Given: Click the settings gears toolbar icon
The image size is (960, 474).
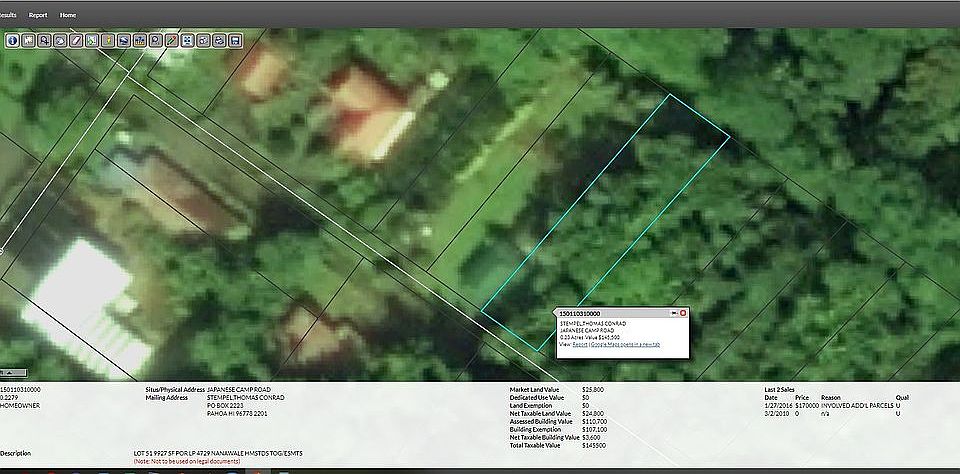Looking at the screenshot, I should [203, 41].
